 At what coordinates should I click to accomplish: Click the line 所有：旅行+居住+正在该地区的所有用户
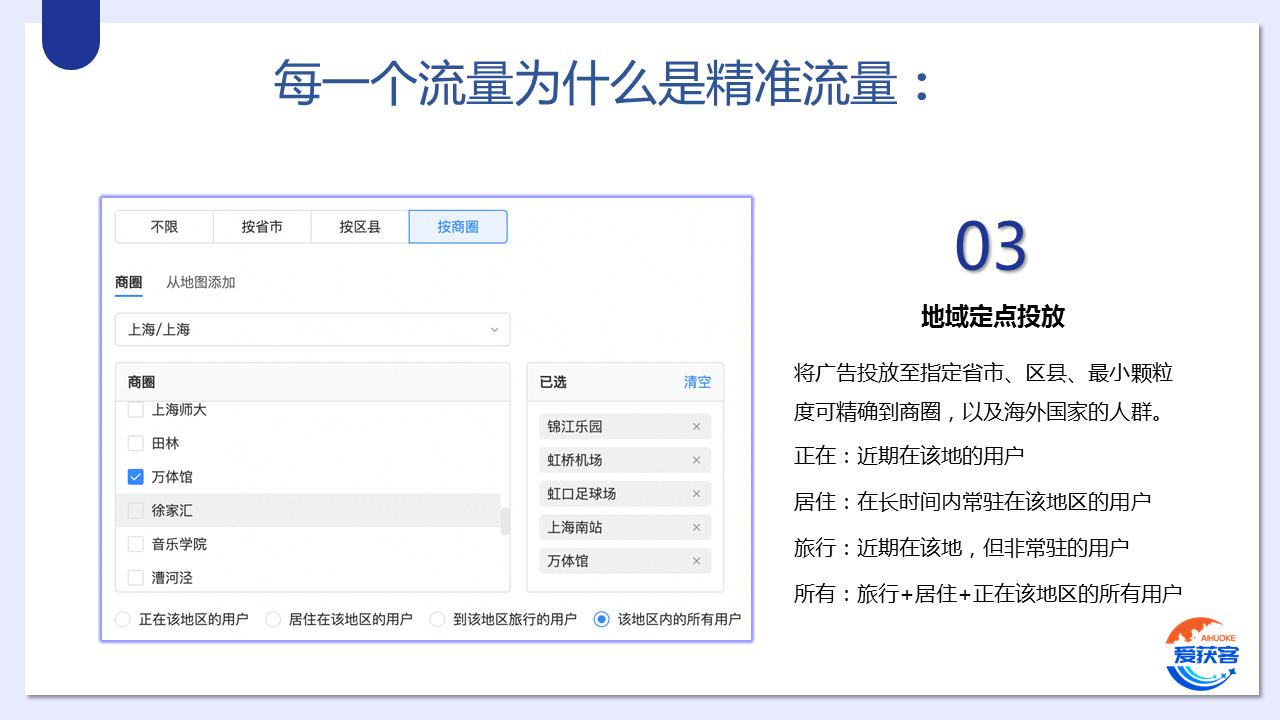pyautogui.click(x=988, y=594)
